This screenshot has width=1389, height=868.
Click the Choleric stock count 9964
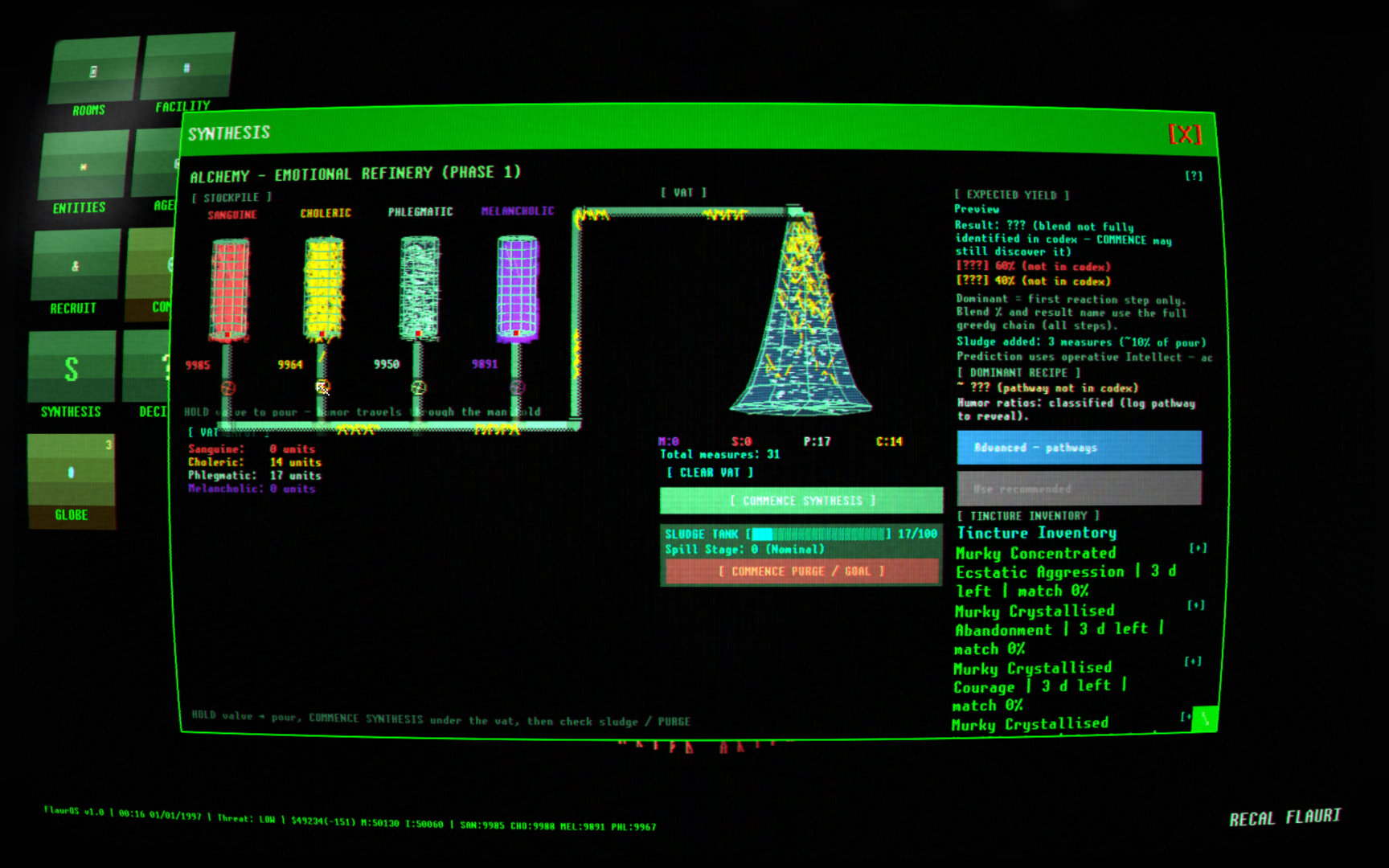click(290, 364)
